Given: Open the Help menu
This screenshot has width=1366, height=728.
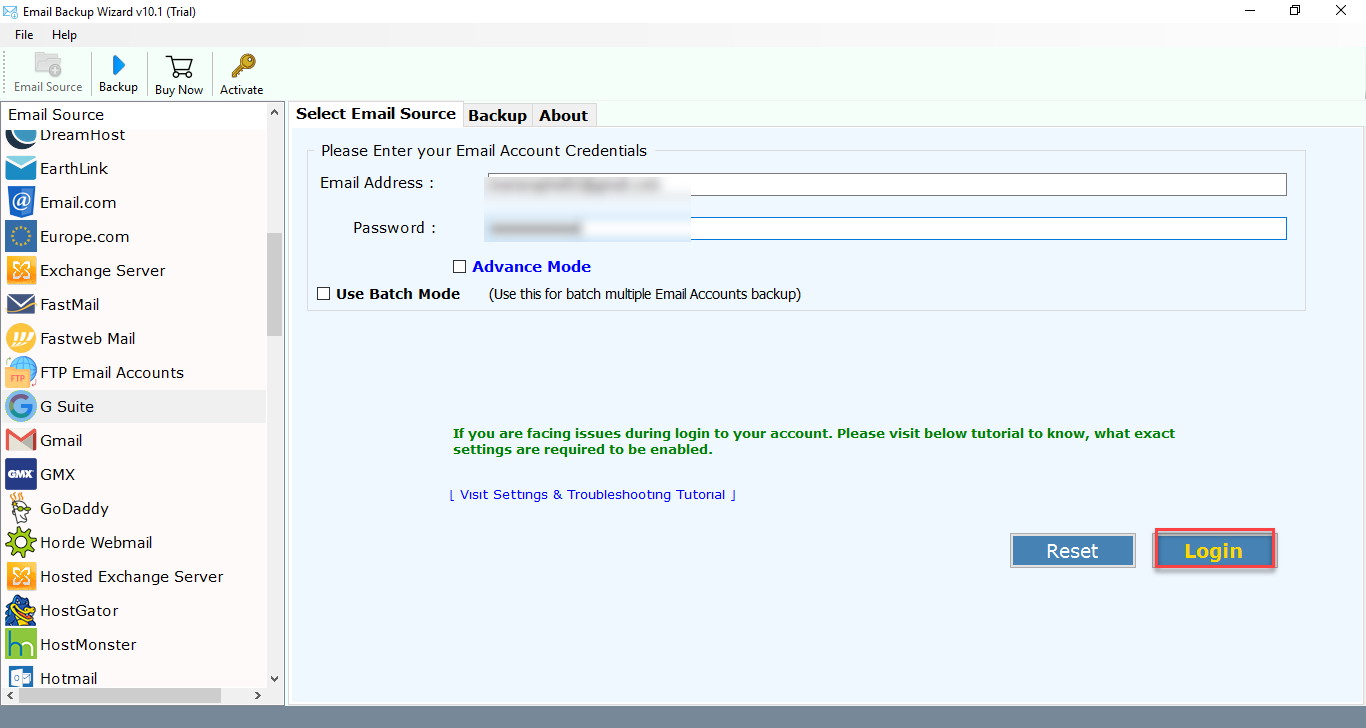Looking at the screenshot, I should pos(64,35).
